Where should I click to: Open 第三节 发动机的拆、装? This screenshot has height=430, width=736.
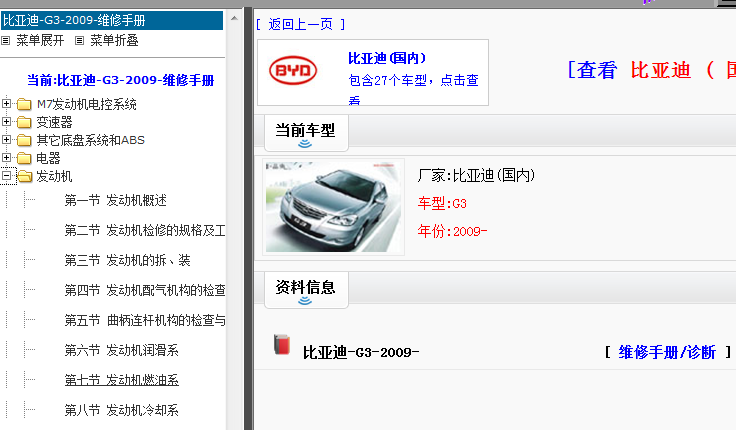tap(127, 261)
